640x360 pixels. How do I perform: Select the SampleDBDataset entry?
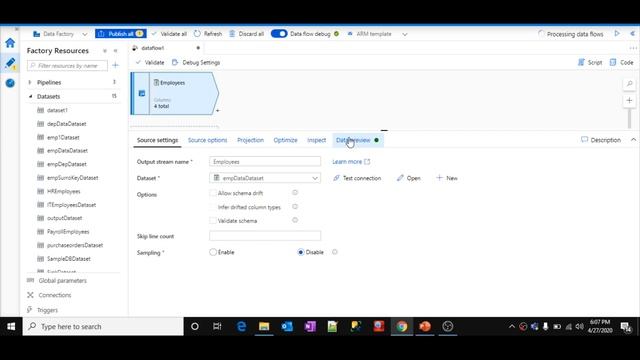(x=69, y=259)
